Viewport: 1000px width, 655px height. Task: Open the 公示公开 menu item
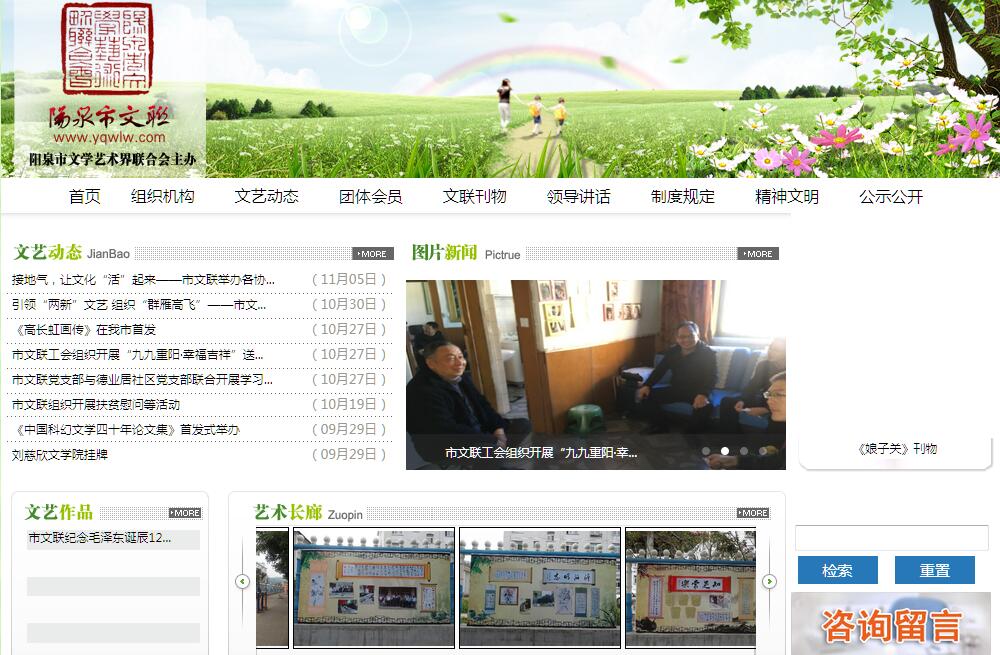(891, 197)
